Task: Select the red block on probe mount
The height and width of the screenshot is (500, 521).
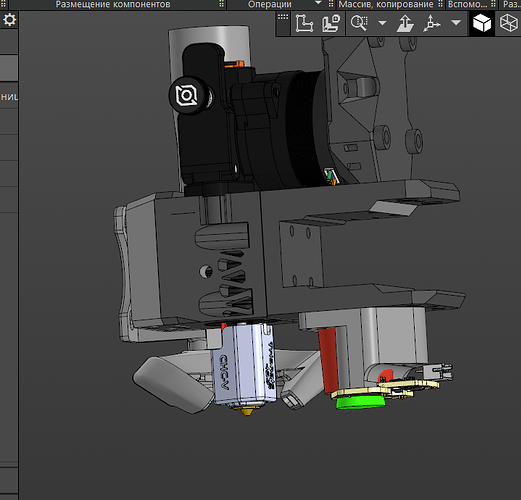Action: [328, 359]
